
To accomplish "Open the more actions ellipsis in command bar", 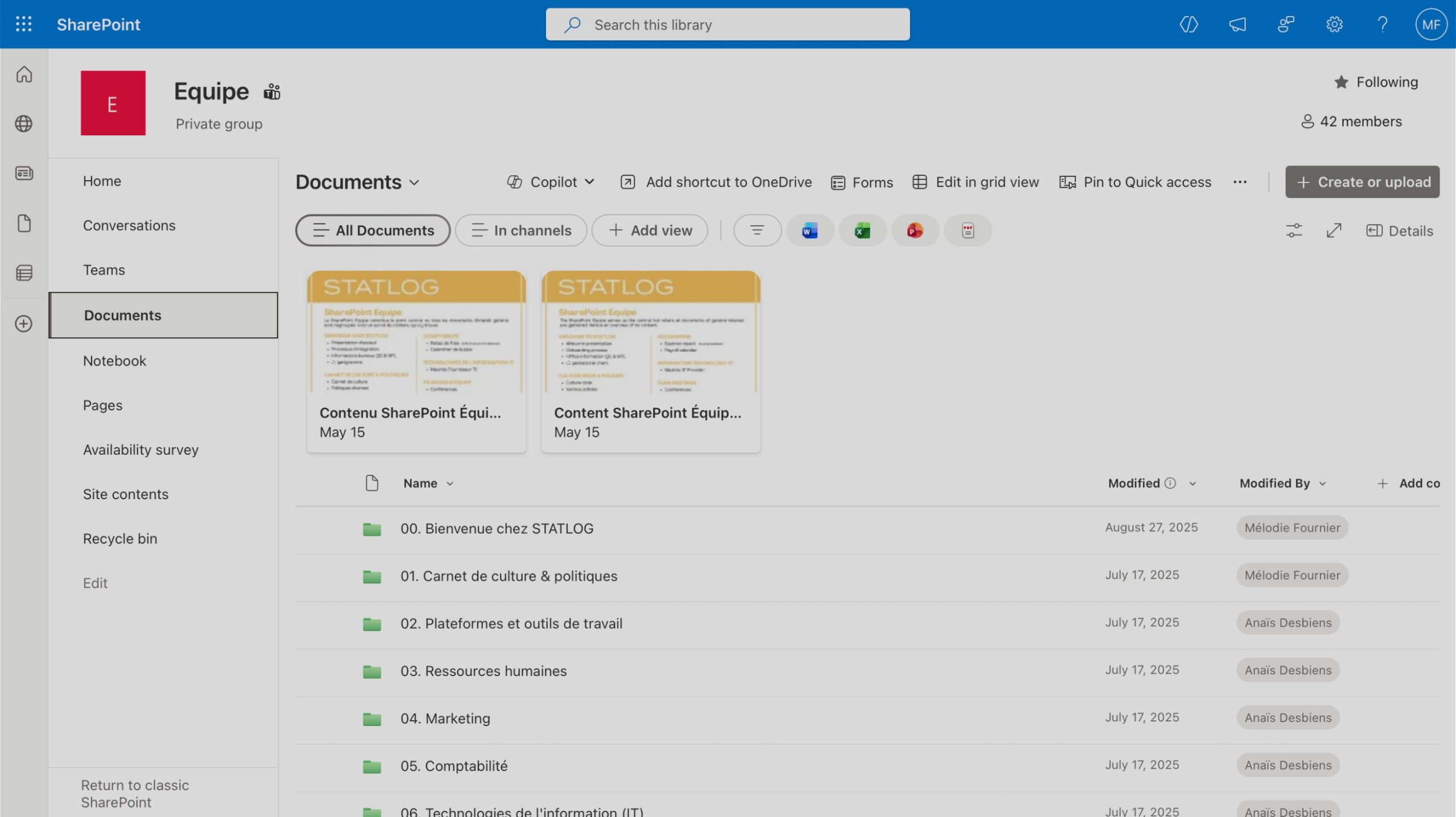I will pos(1240,182).
